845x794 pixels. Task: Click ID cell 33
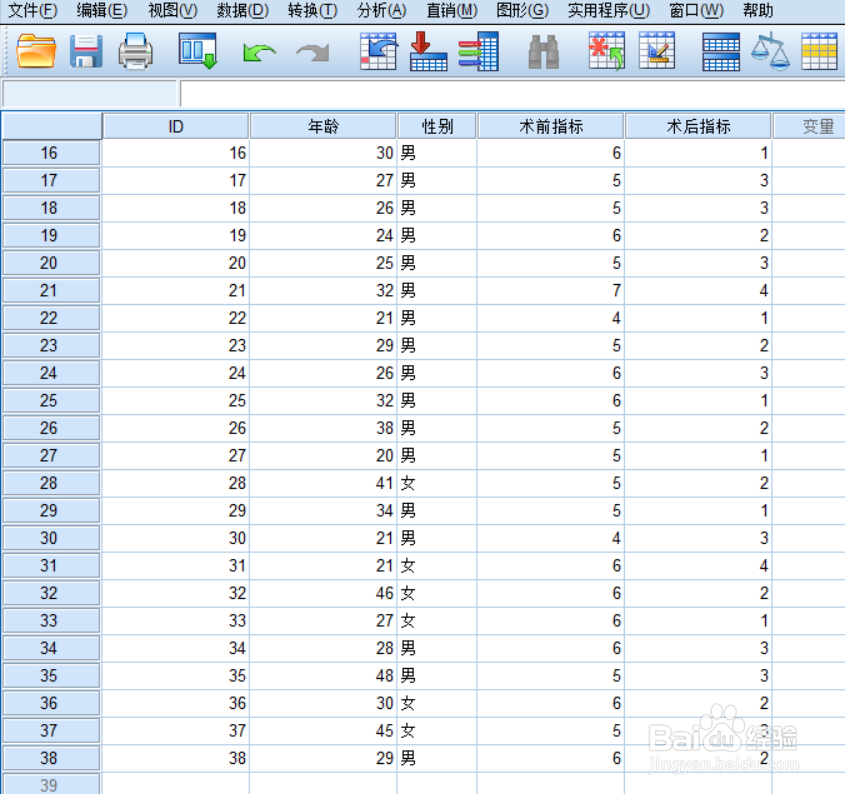point(176,620)
